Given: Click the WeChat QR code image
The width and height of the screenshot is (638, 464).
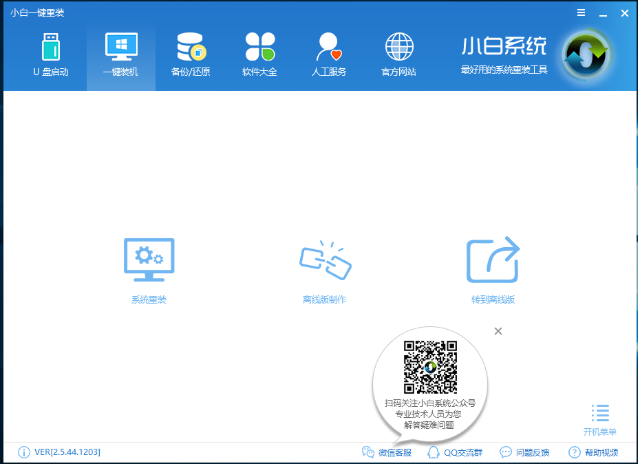Looking at the screenshot, I should coord(430,368).
